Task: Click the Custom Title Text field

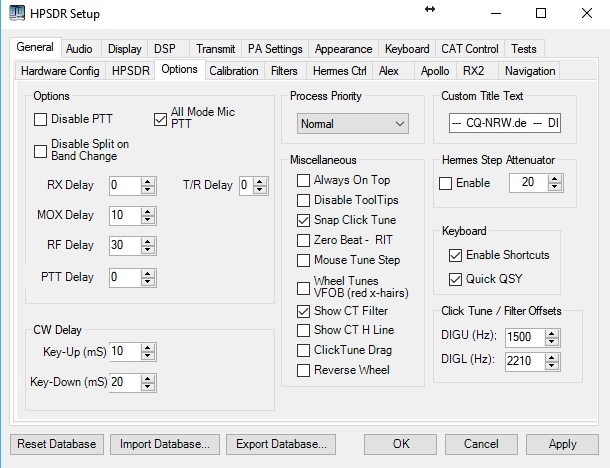Action: click(505, 123)
